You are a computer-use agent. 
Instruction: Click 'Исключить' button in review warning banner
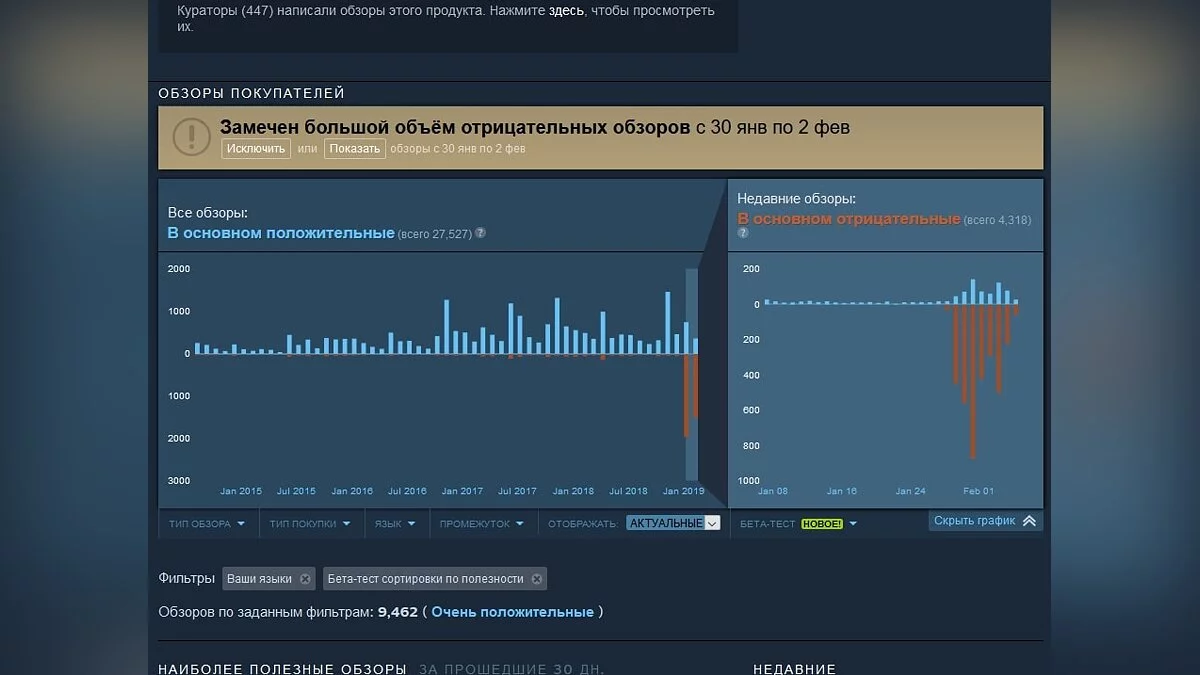pyautogui.click(x=256, y=149)
